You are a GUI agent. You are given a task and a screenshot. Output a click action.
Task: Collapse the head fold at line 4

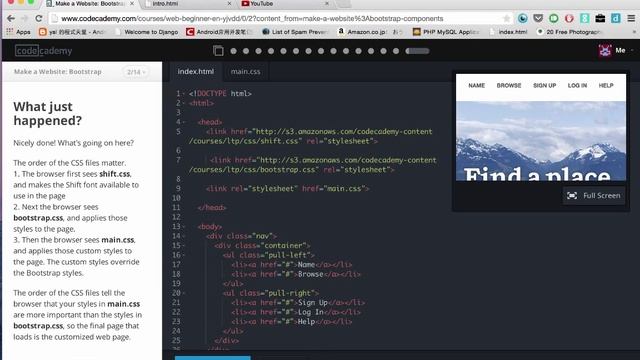pos(184,122)
